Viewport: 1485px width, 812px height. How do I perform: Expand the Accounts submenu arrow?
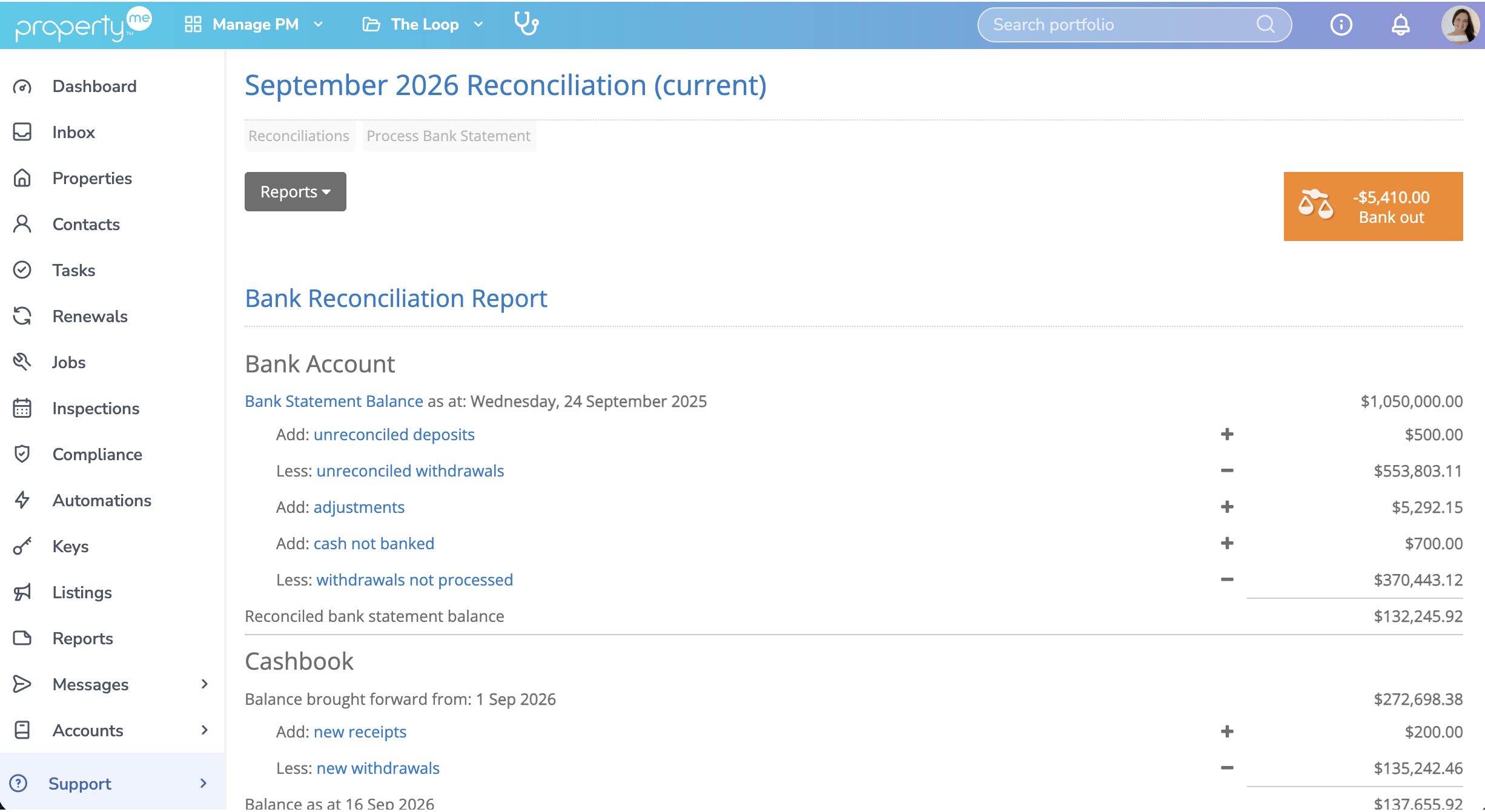[205, 730]
